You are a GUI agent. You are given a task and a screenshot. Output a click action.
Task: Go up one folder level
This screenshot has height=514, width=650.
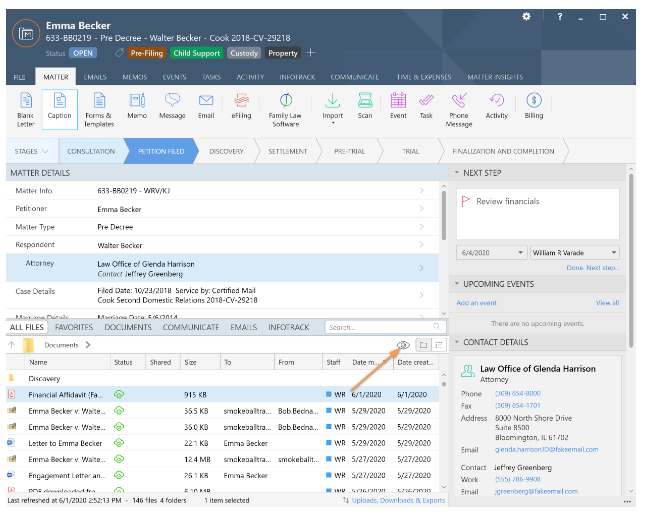click(x=12, y=345)
